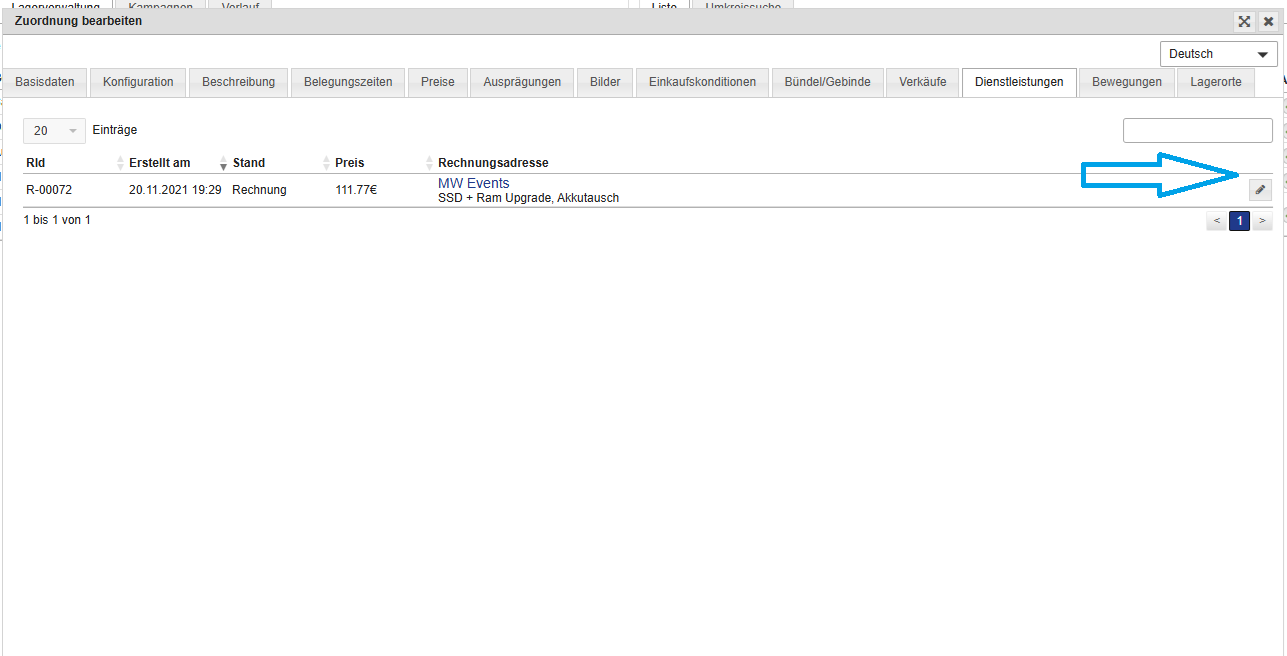Go to the previous page arrow
Viewport: 1287px width, 656px height.
1216,221
